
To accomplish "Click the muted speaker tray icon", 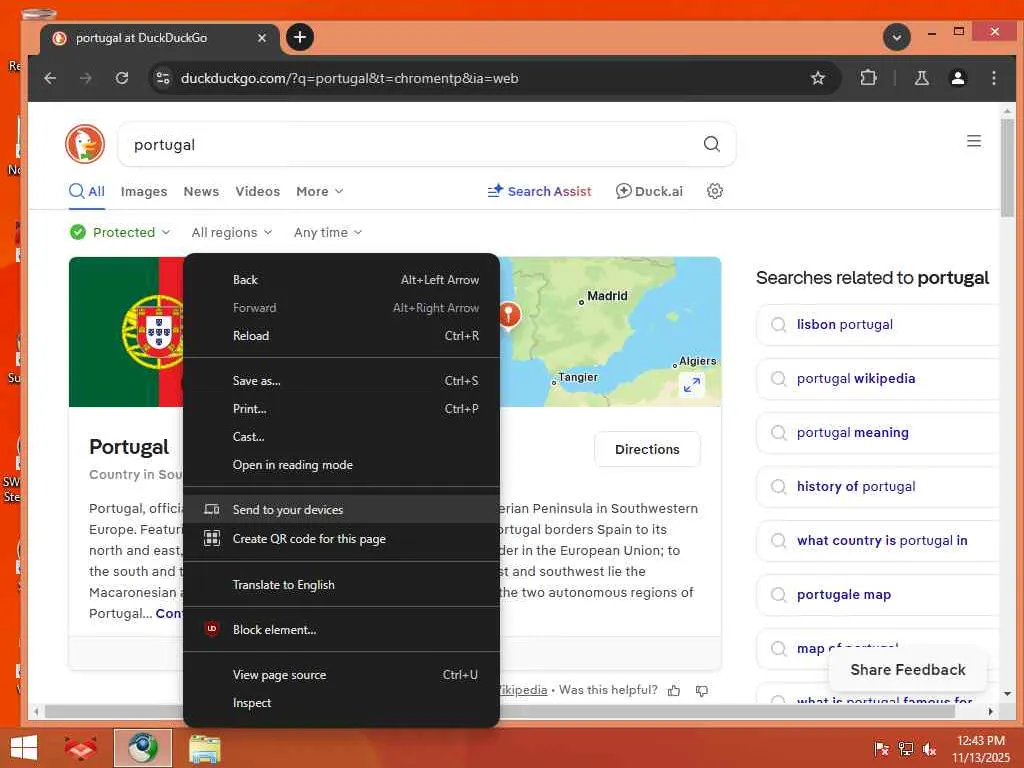I will [929, 749].
